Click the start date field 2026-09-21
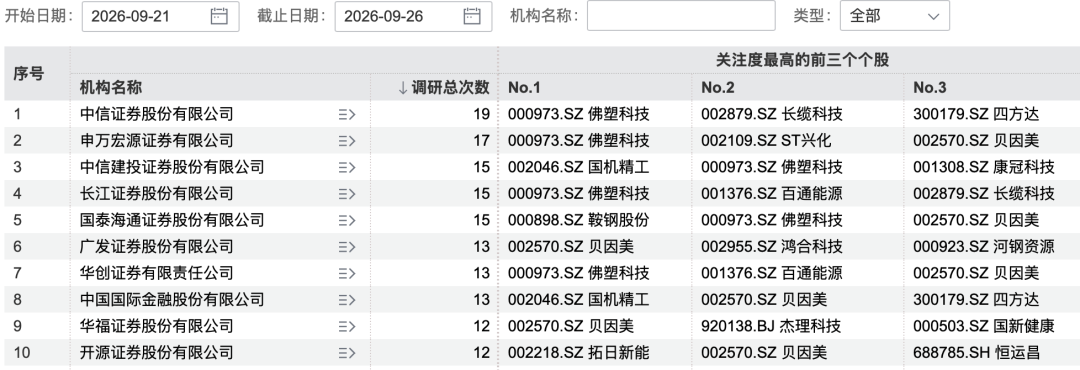 (x=160, y=17)
